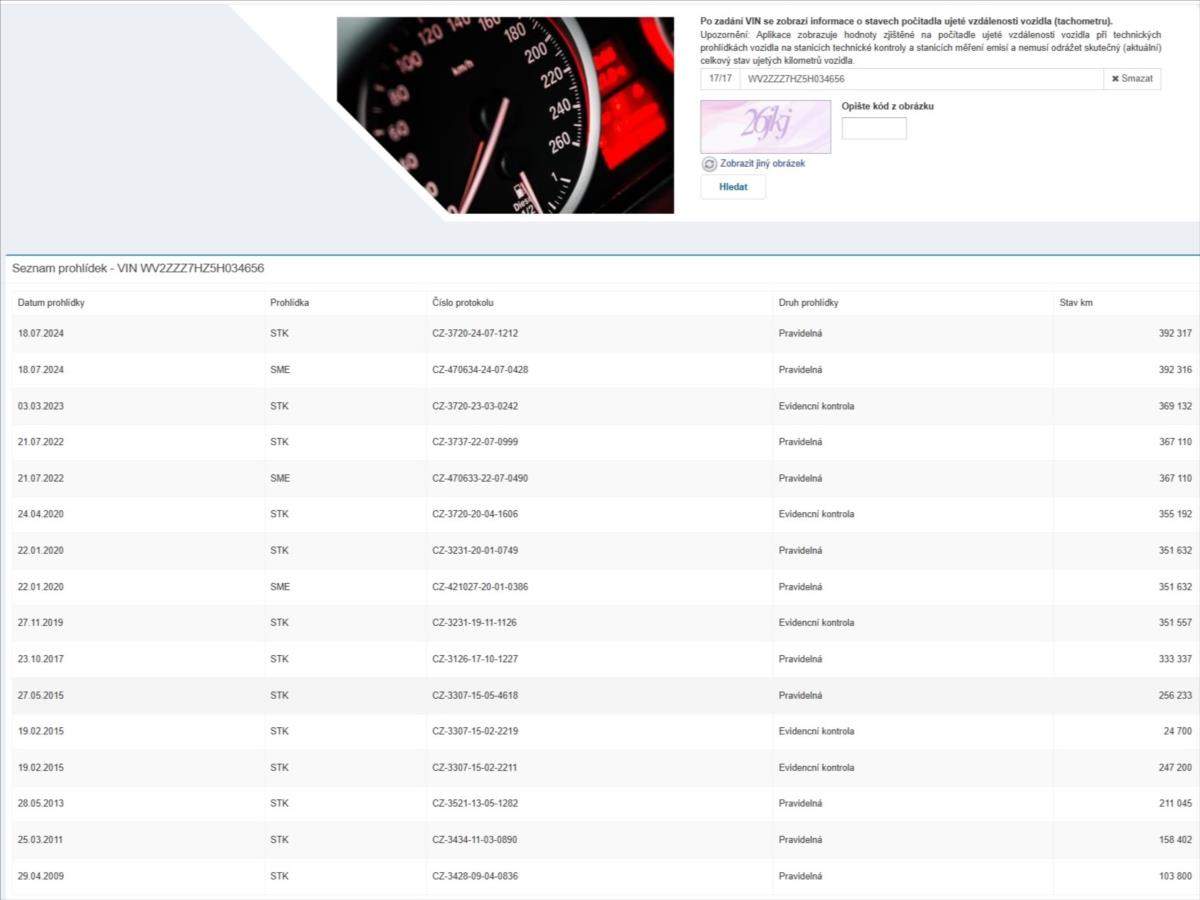Screen dimensions: 1200x900
Task: Click the 'Číslo protokolu' column header
Action: [463, 302]
